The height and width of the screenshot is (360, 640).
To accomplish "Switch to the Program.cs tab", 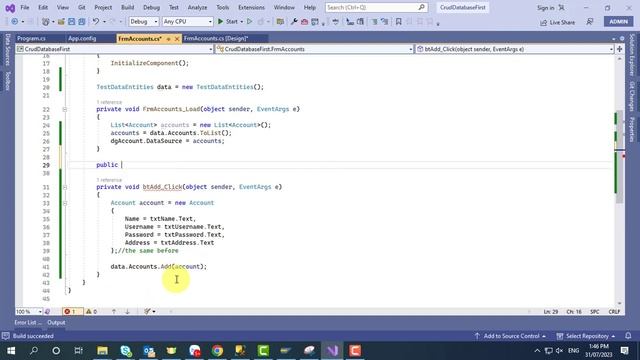I will pos(31,38).
